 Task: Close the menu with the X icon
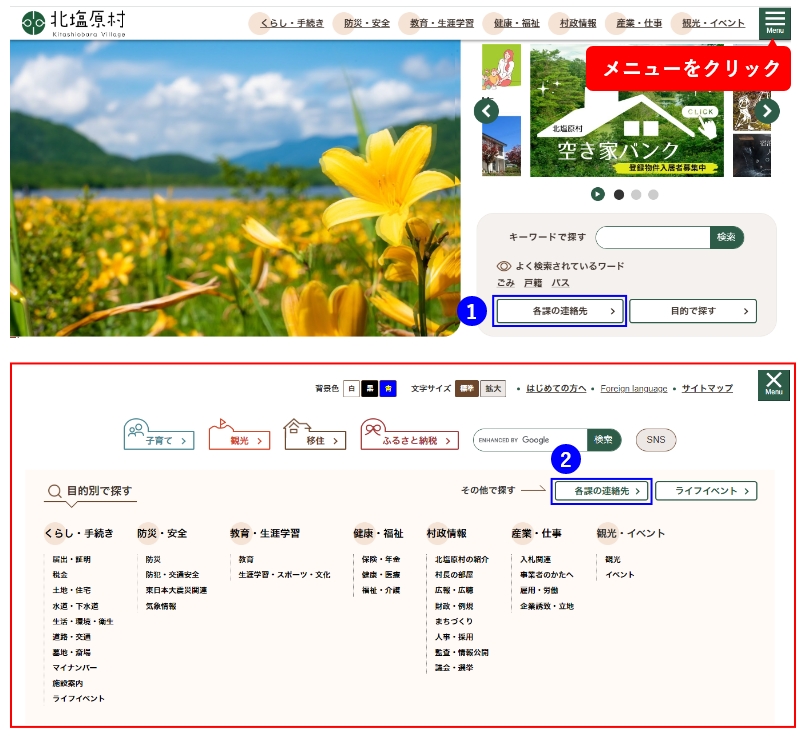click(x=773, y=385)
